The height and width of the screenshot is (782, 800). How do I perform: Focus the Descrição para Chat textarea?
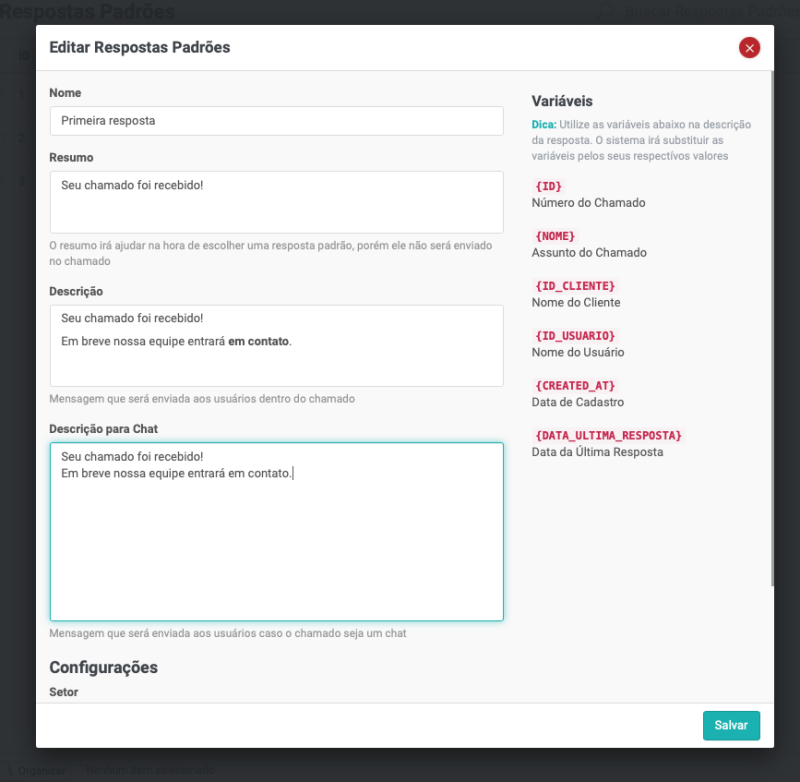(x=276, y=540)
